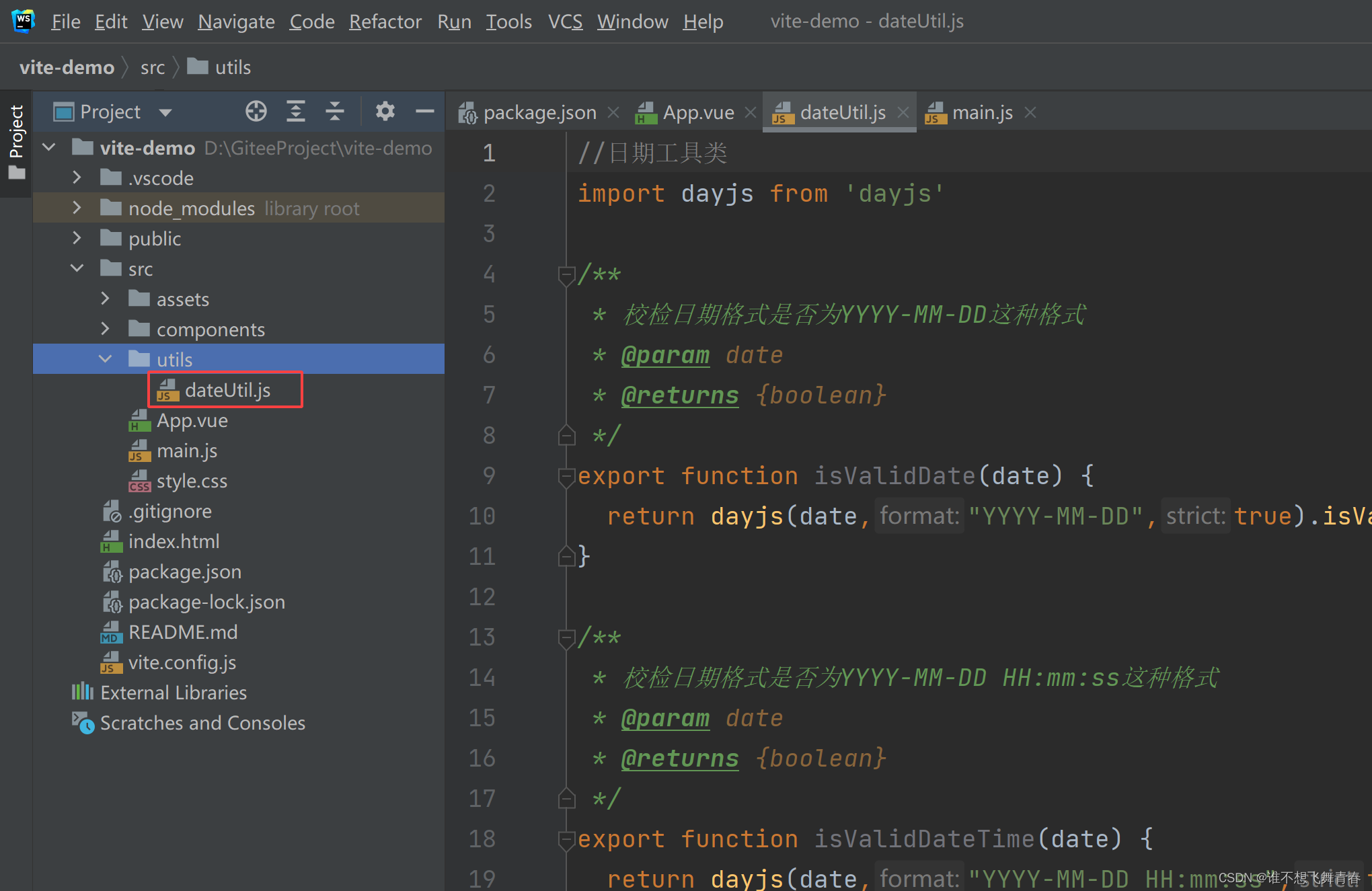
Task: Open the VCS menu
Action: point(565,22)
